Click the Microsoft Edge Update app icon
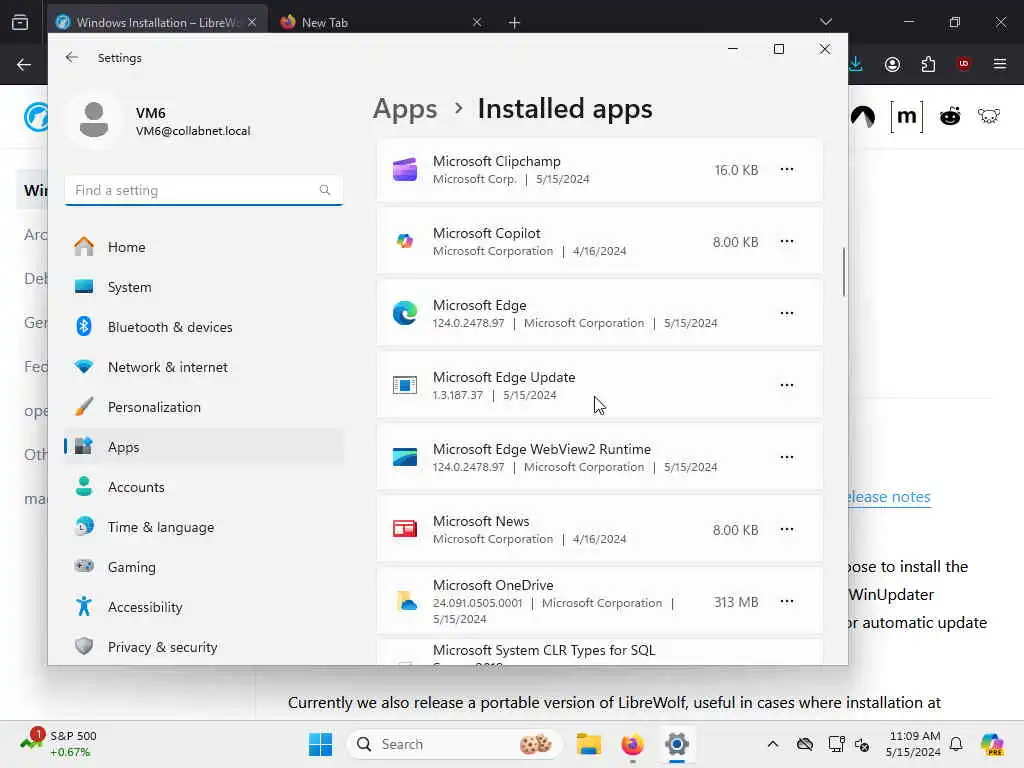The width and height of the screenshot is (1024, 768). click(405, 385)
